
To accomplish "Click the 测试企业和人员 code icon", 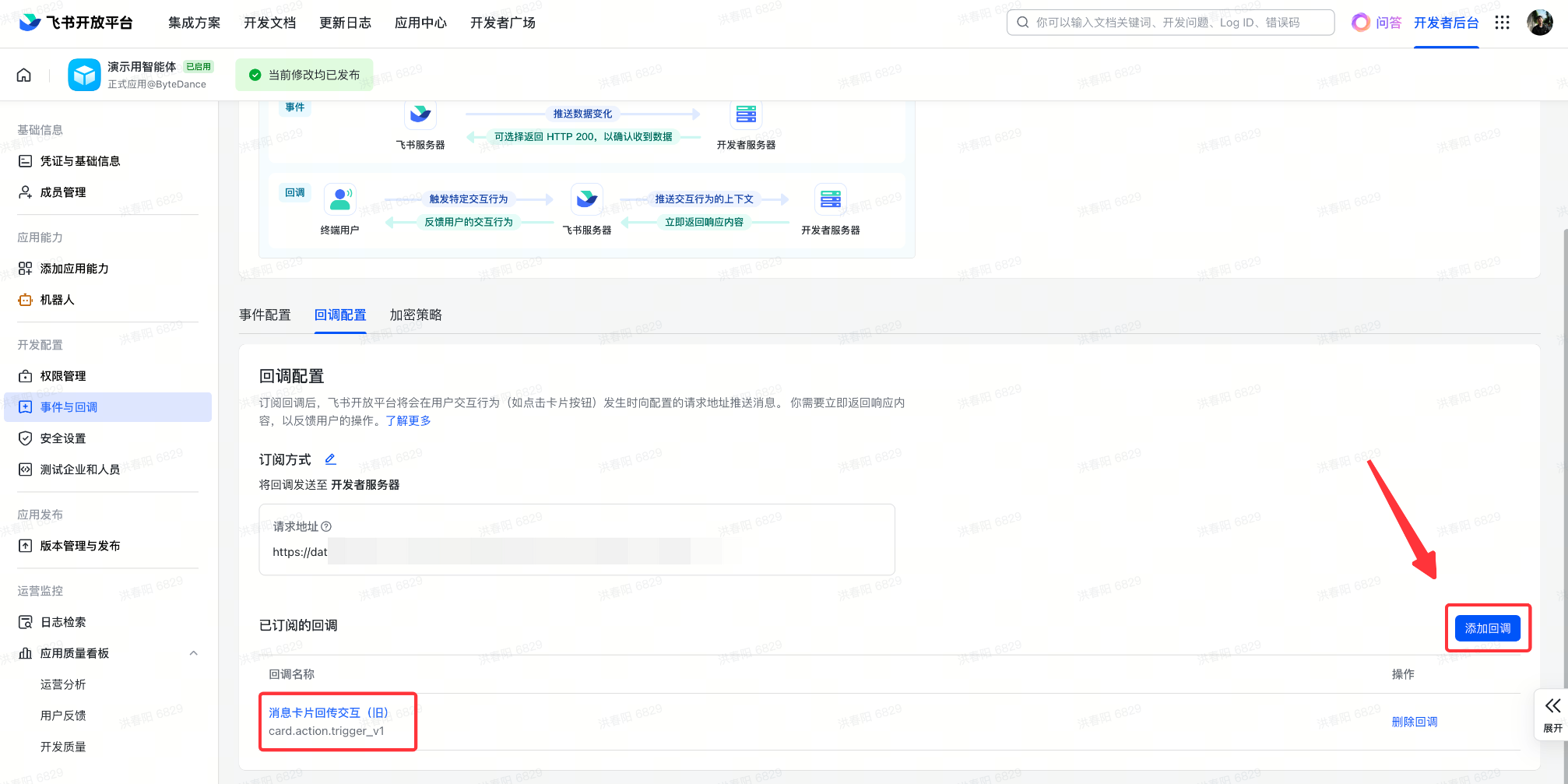I will pos(26,469).
